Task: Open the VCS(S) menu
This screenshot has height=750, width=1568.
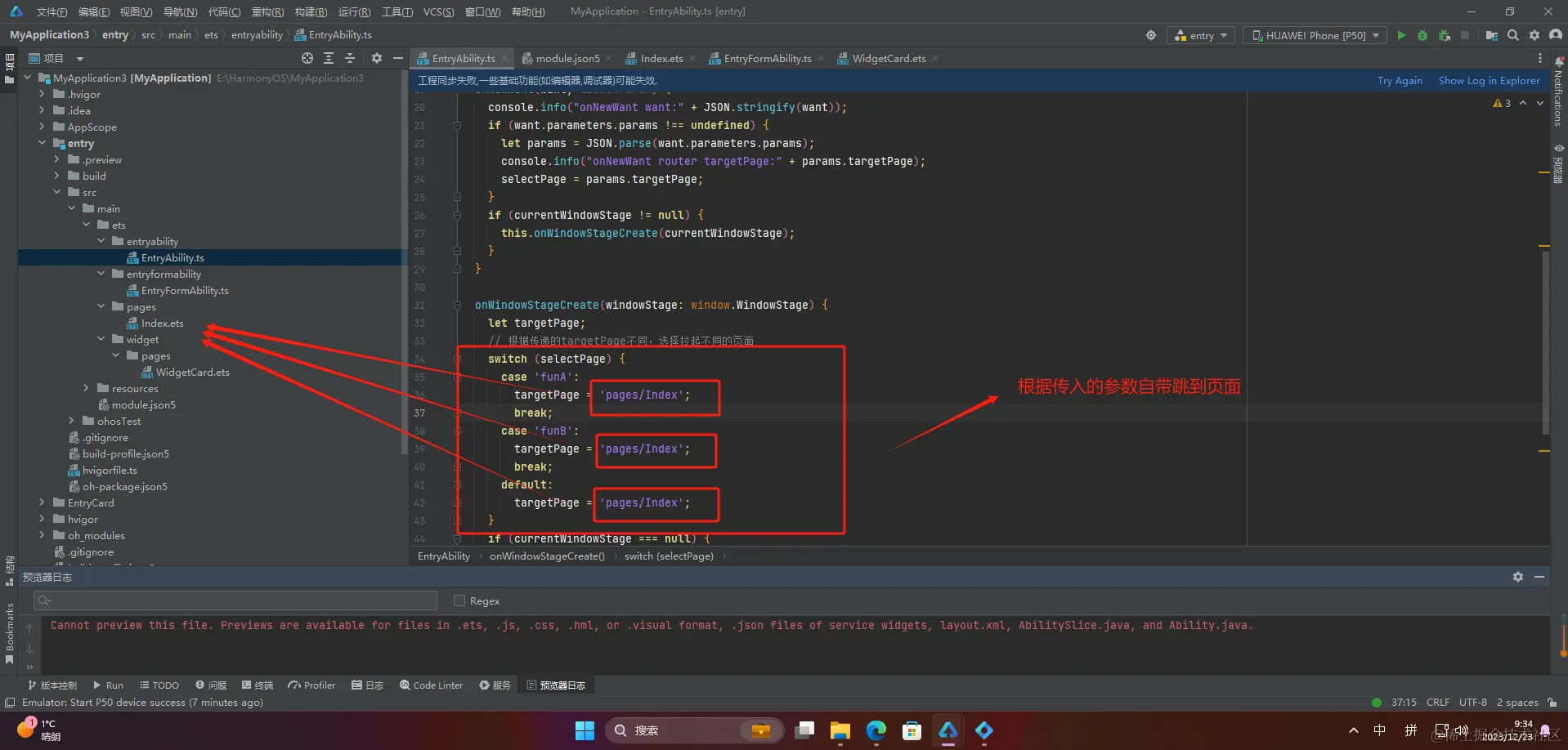Action: click(x=439, y=11)
